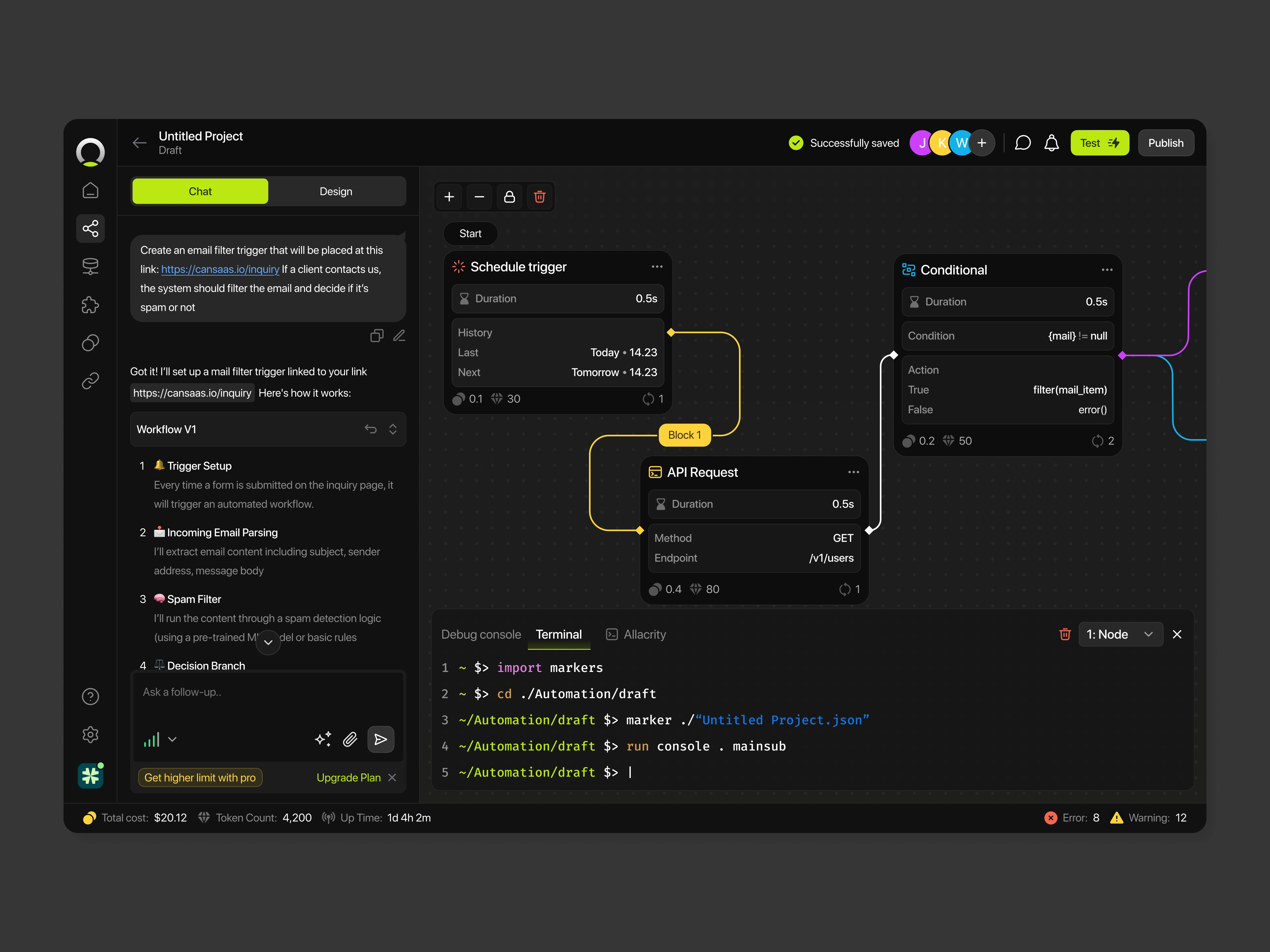Select the Block 1 connector label

684,435
